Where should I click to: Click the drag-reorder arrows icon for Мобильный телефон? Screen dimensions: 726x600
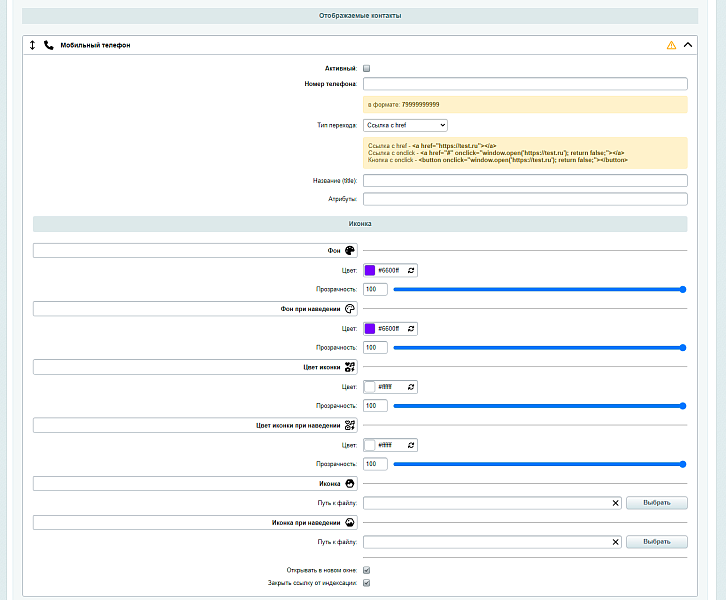click(x=33, y=45)
